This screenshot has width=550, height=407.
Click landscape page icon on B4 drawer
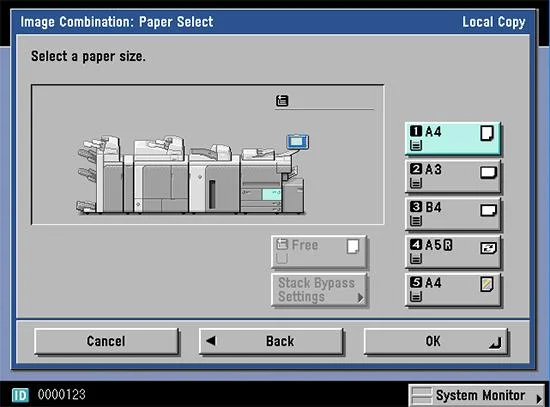[x=488, y=211]
